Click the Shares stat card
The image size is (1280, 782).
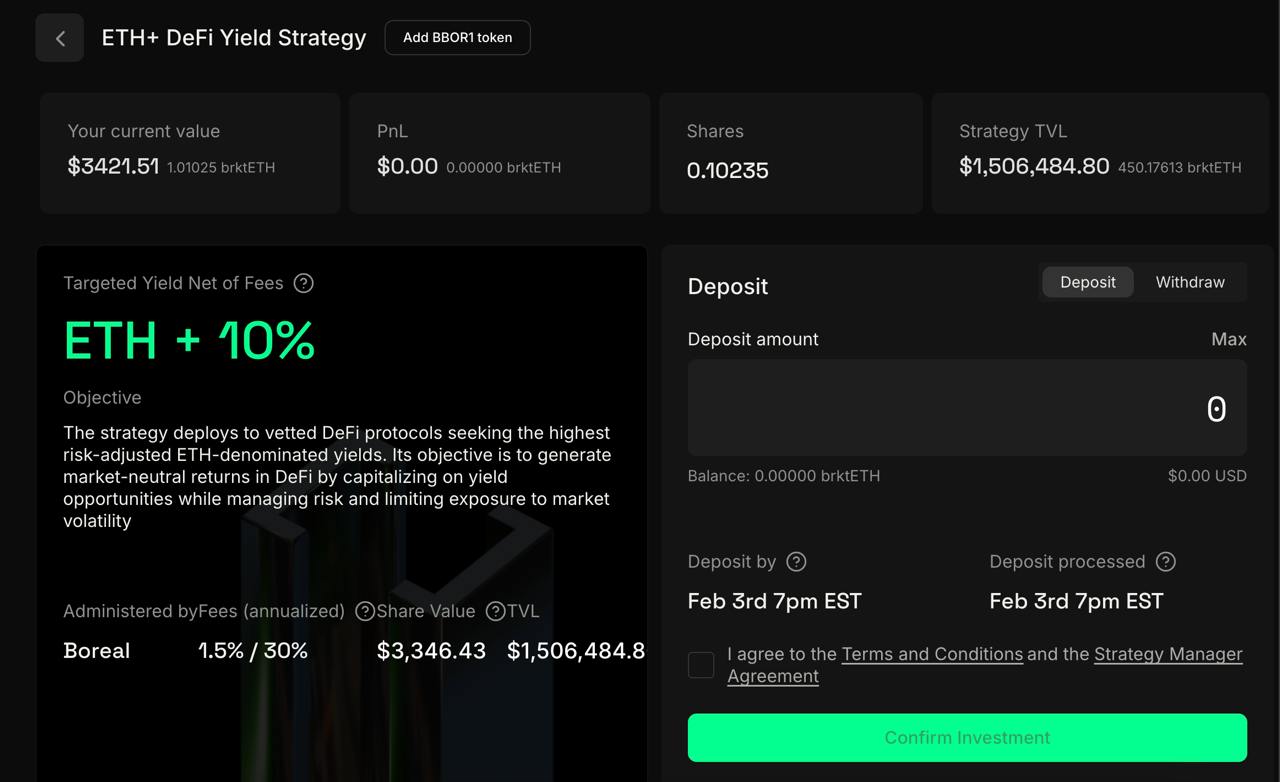pyautogui.click(x=791, y=153)
